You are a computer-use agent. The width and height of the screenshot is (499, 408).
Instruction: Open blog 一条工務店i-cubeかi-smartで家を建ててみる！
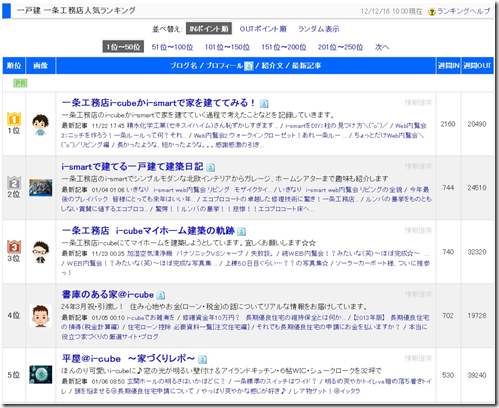pyautogui.click(x=158, y=103)
